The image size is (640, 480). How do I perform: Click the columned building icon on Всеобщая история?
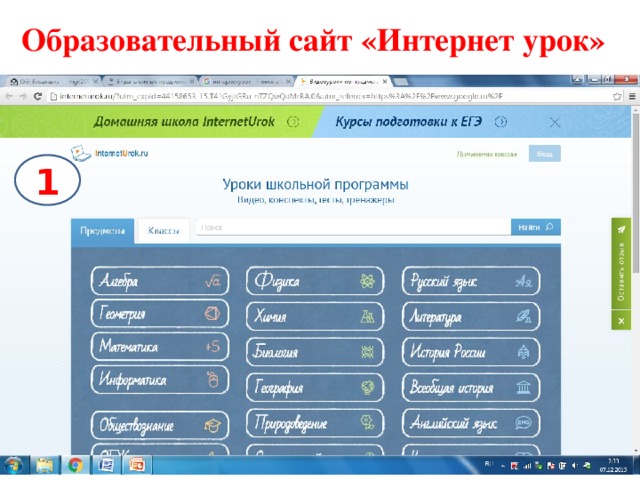pos(523,387)
